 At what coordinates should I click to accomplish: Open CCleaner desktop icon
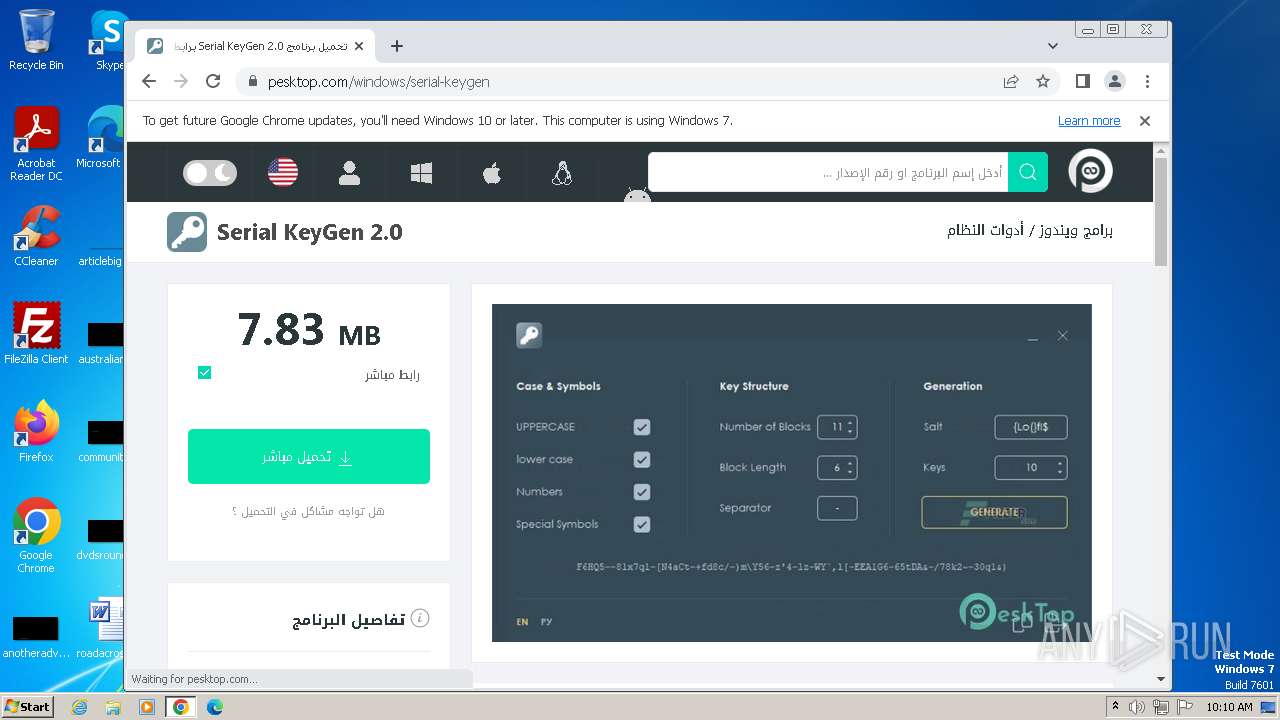(36, 236)
